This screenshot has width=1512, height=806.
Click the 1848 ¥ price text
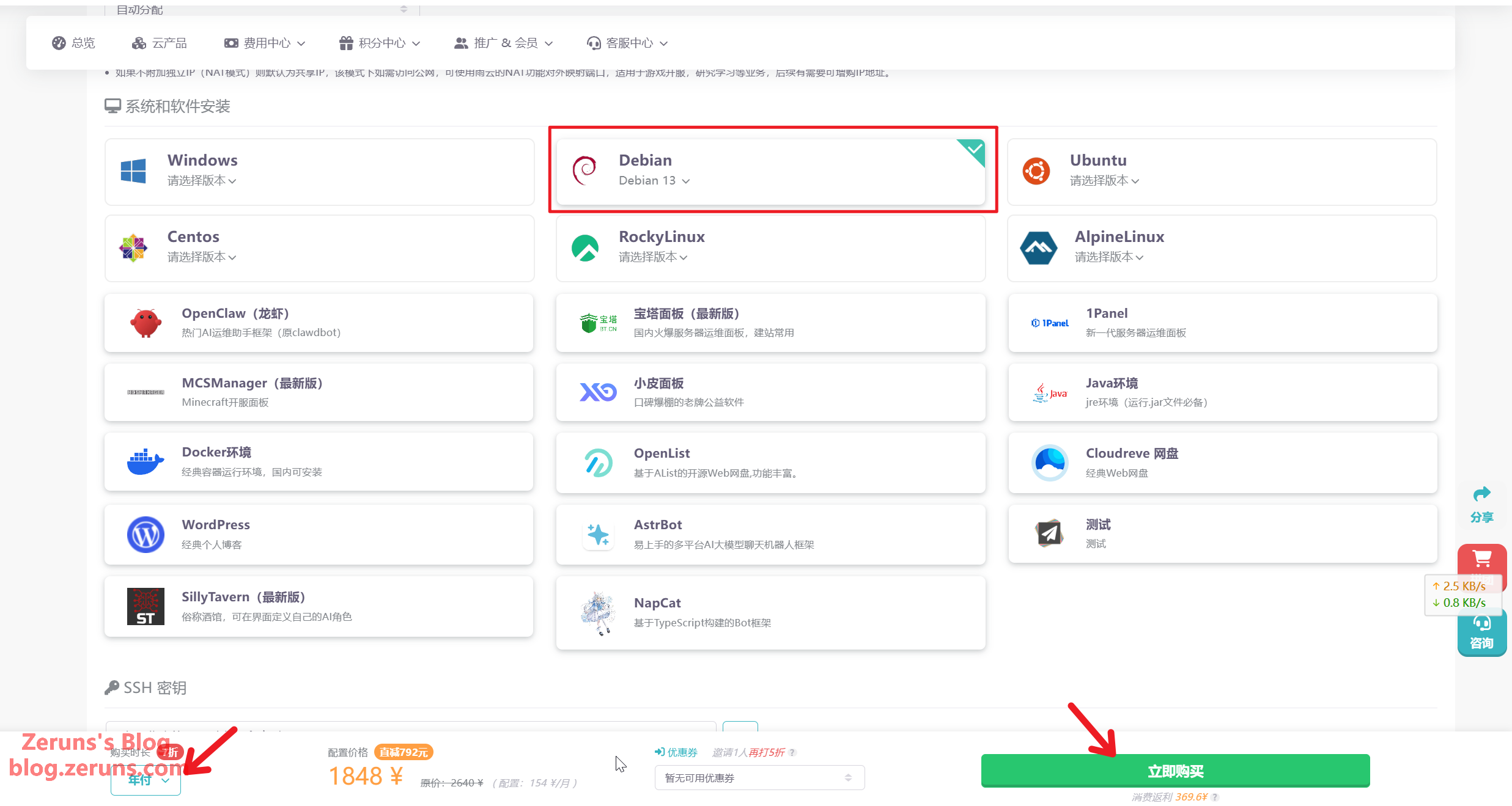(x=366, y=776)
